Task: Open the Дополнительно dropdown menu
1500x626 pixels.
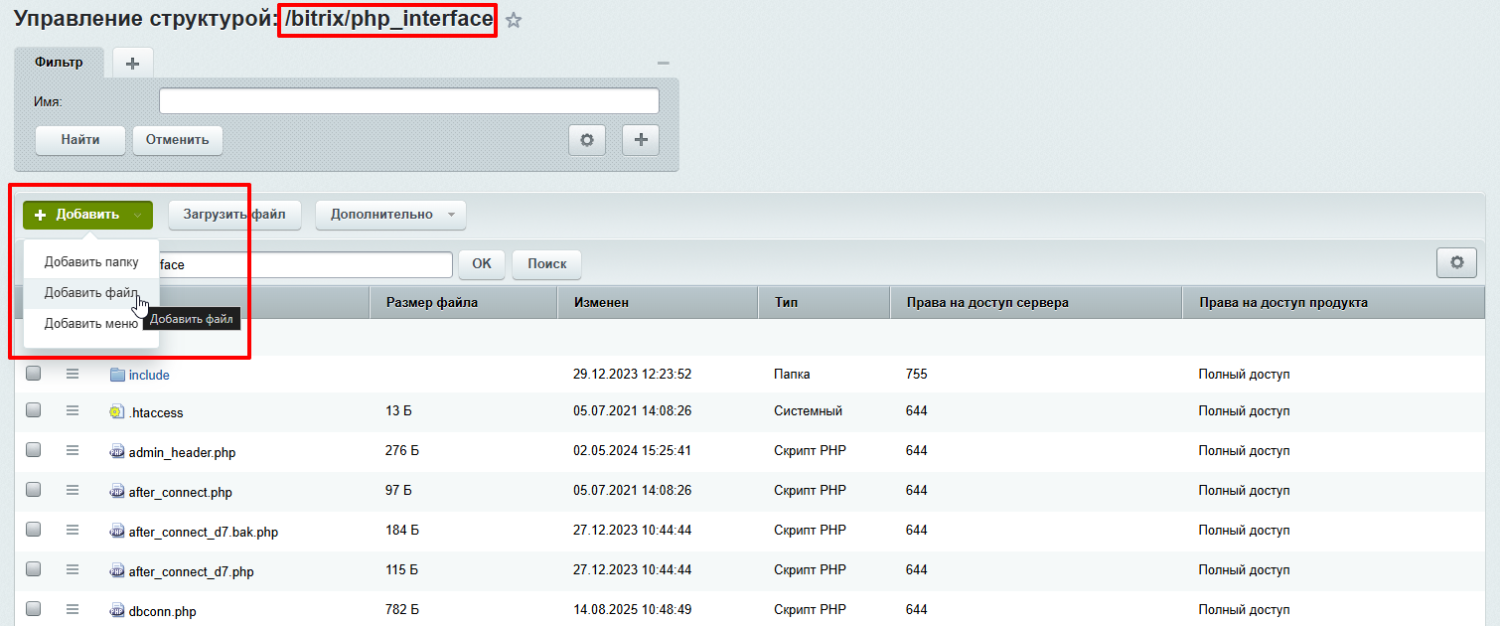Action: [x=390, y=214]
